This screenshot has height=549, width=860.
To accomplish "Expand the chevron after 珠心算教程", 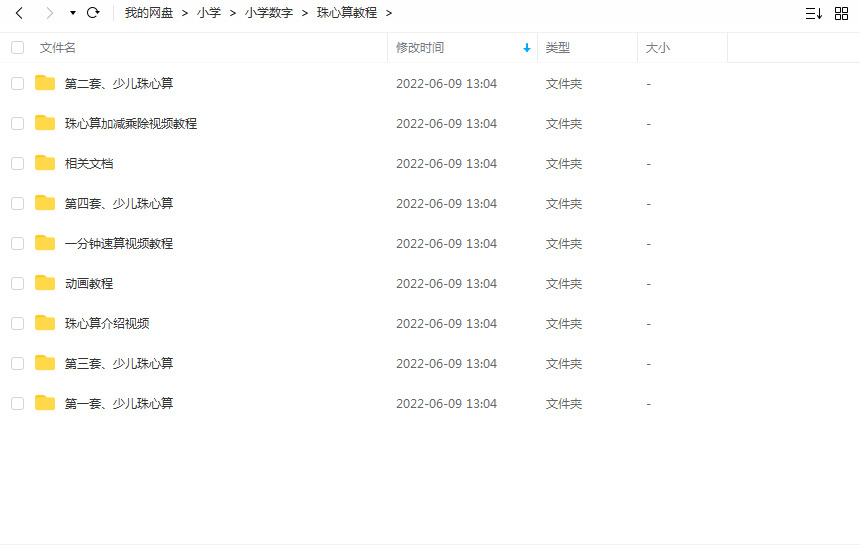I will pos(389,13).
